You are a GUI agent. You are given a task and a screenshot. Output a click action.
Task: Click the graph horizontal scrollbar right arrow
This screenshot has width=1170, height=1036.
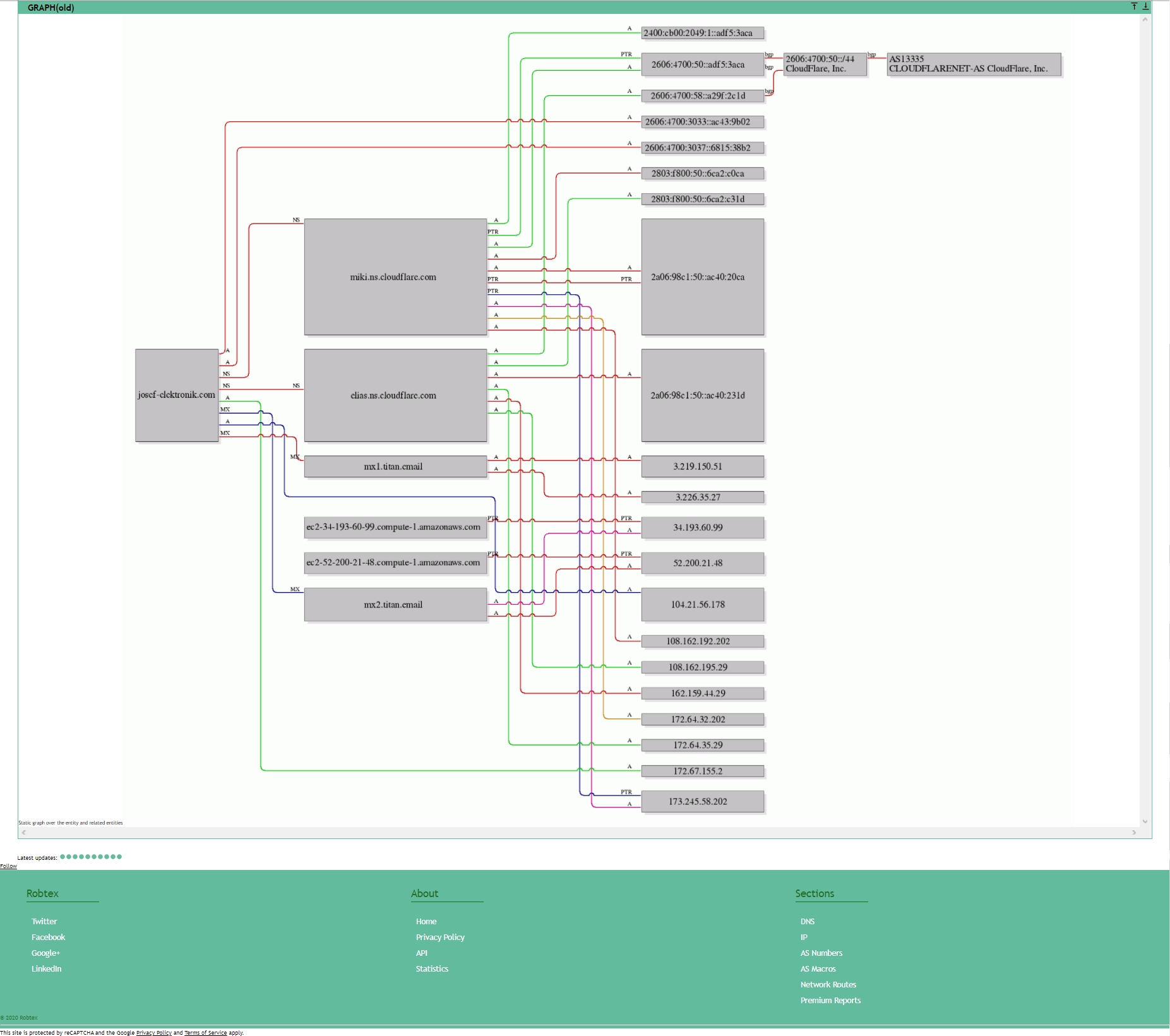[1134, 833]
